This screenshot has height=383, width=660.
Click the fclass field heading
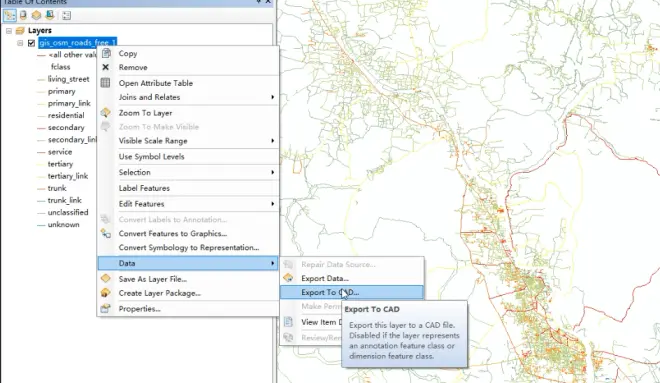(x=61, y=67)
